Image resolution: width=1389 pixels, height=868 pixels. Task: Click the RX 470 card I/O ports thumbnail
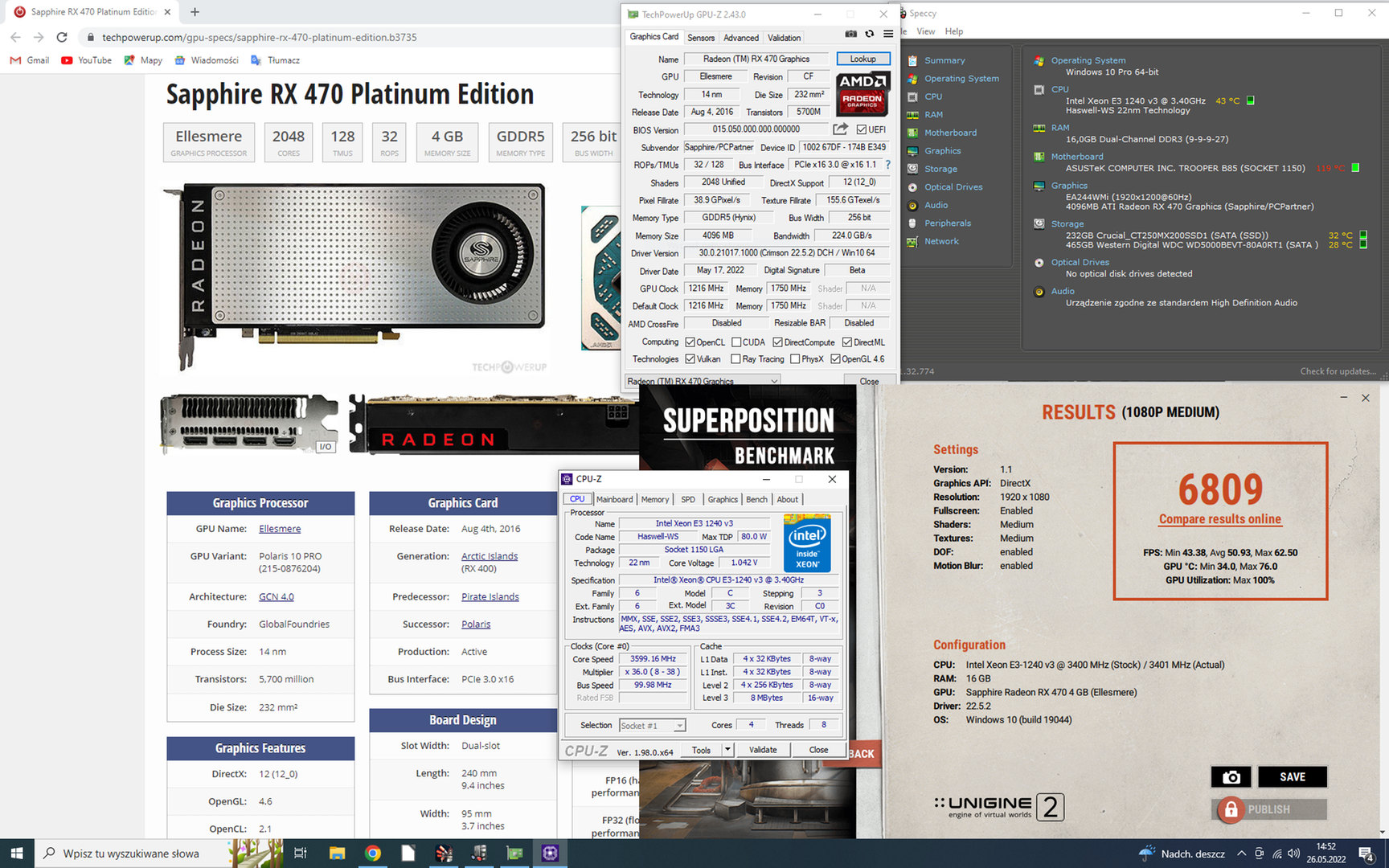(x=249, y=424)
